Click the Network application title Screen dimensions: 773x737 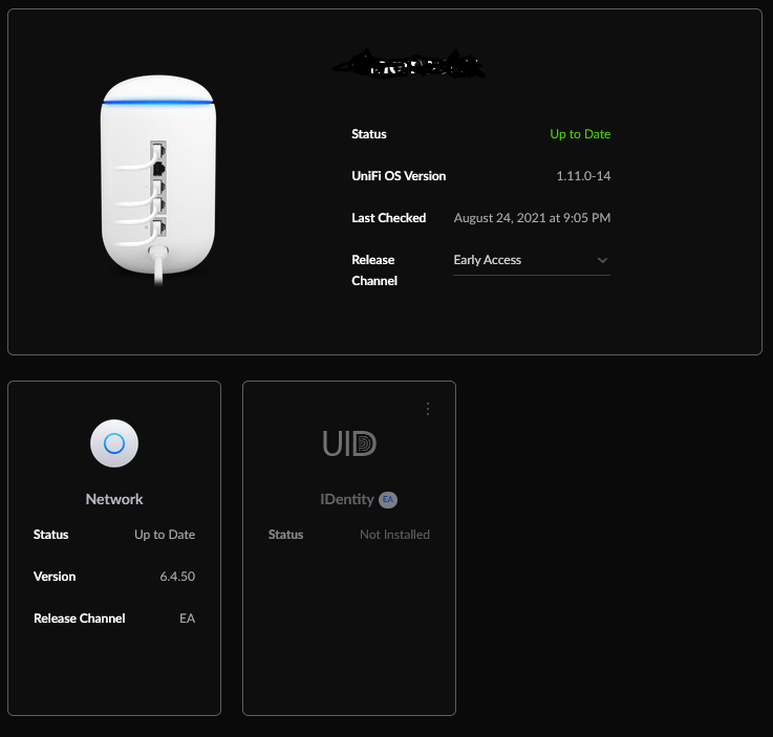pyautogui.click(x=114, y=499)
